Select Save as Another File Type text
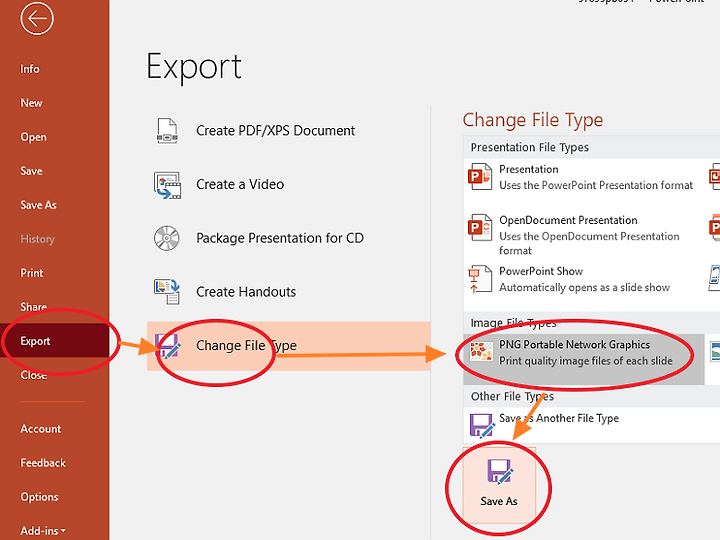The image size is (720, 540). click(559, 418)
